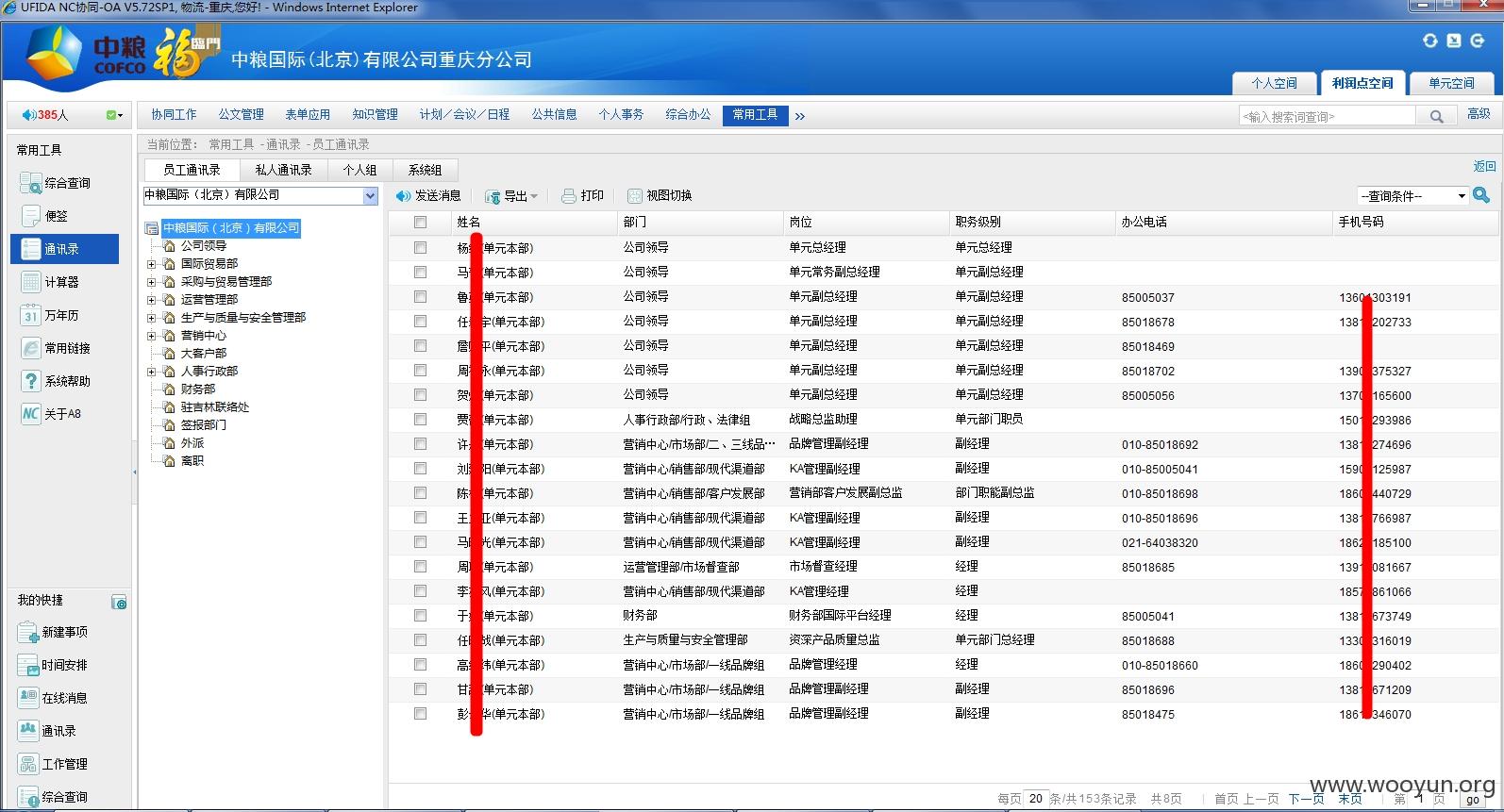Click the magnifier next to 查询条件
This screenshot has height=812, width=1504.
(1481, 194)
